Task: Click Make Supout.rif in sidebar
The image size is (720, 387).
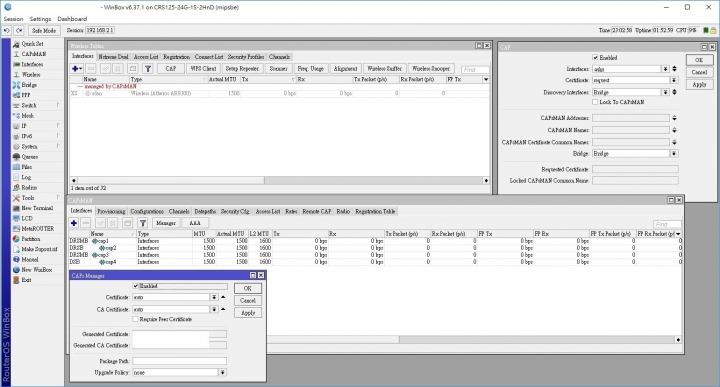Action: [39, 249]
